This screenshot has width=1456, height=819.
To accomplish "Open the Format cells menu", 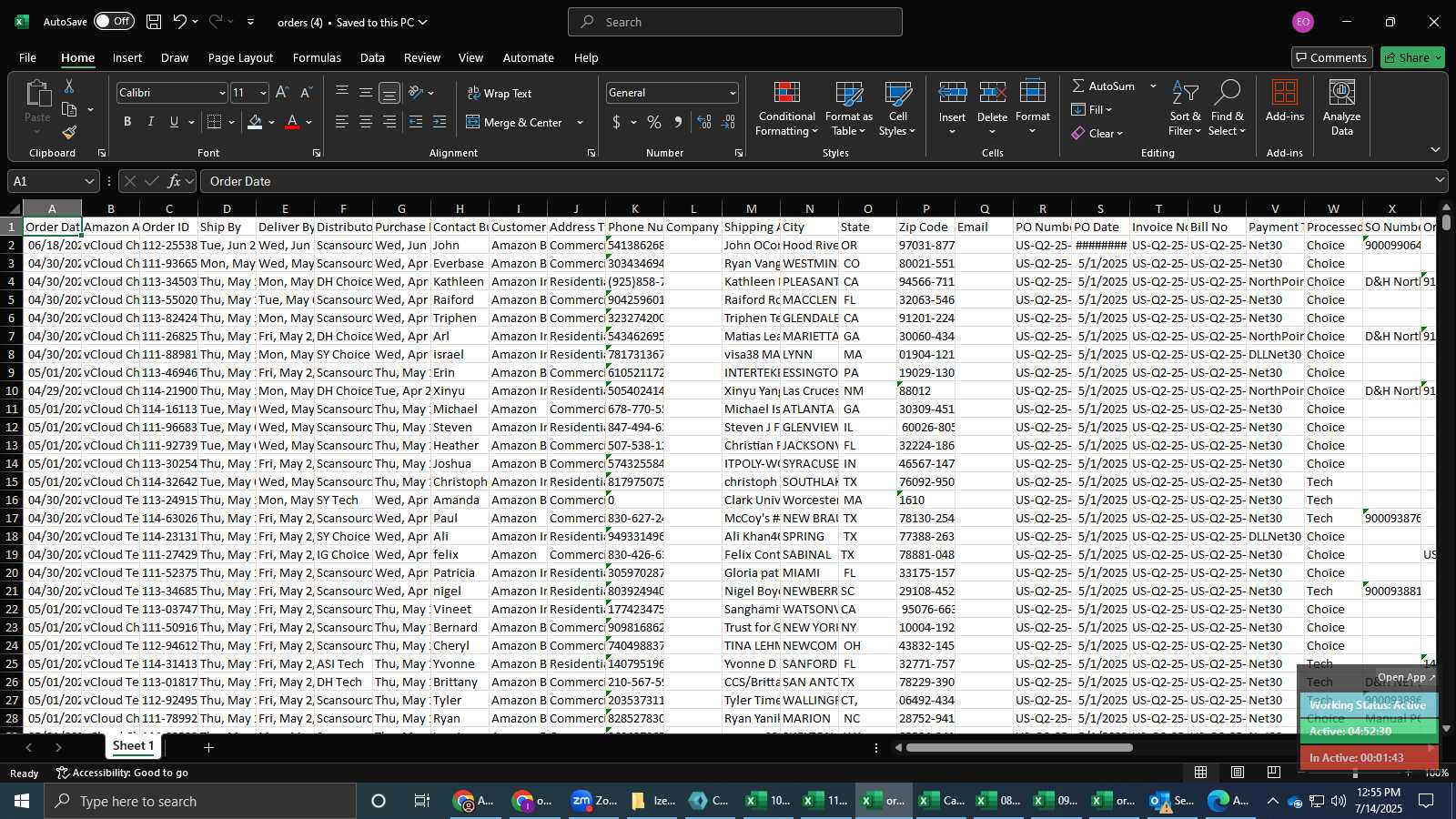I will coord(1033,109).
